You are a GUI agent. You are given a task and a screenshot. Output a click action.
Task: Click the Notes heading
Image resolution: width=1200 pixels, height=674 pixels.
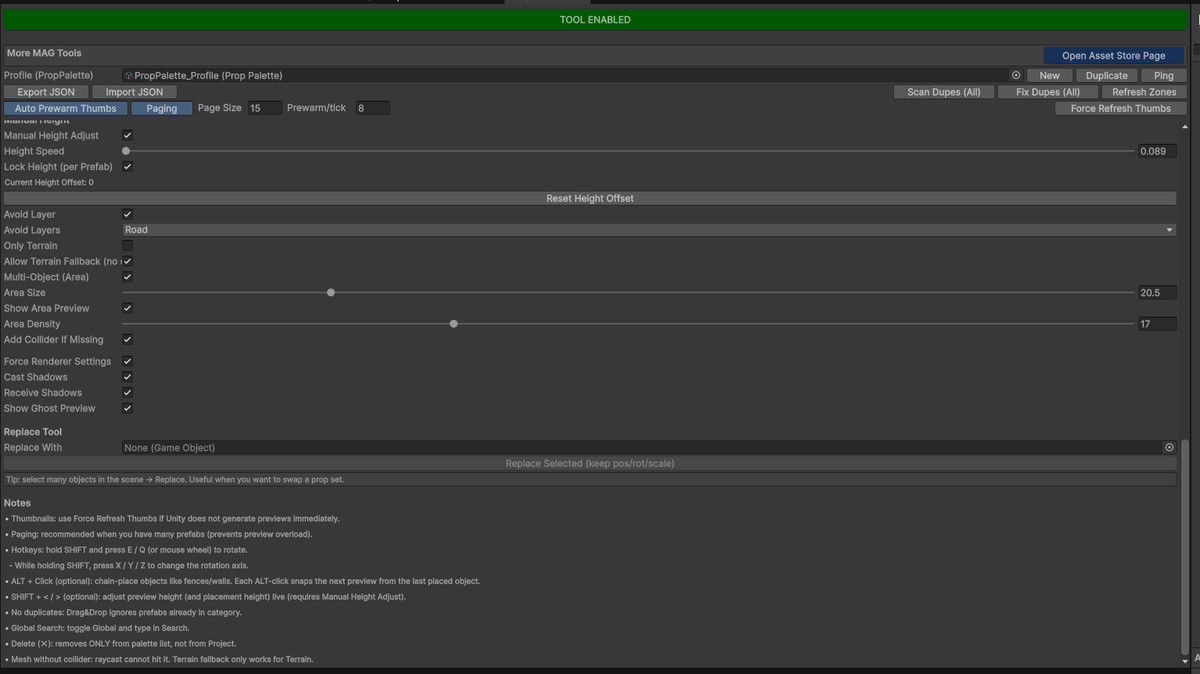pyautogui.click(x=17, y=503)
